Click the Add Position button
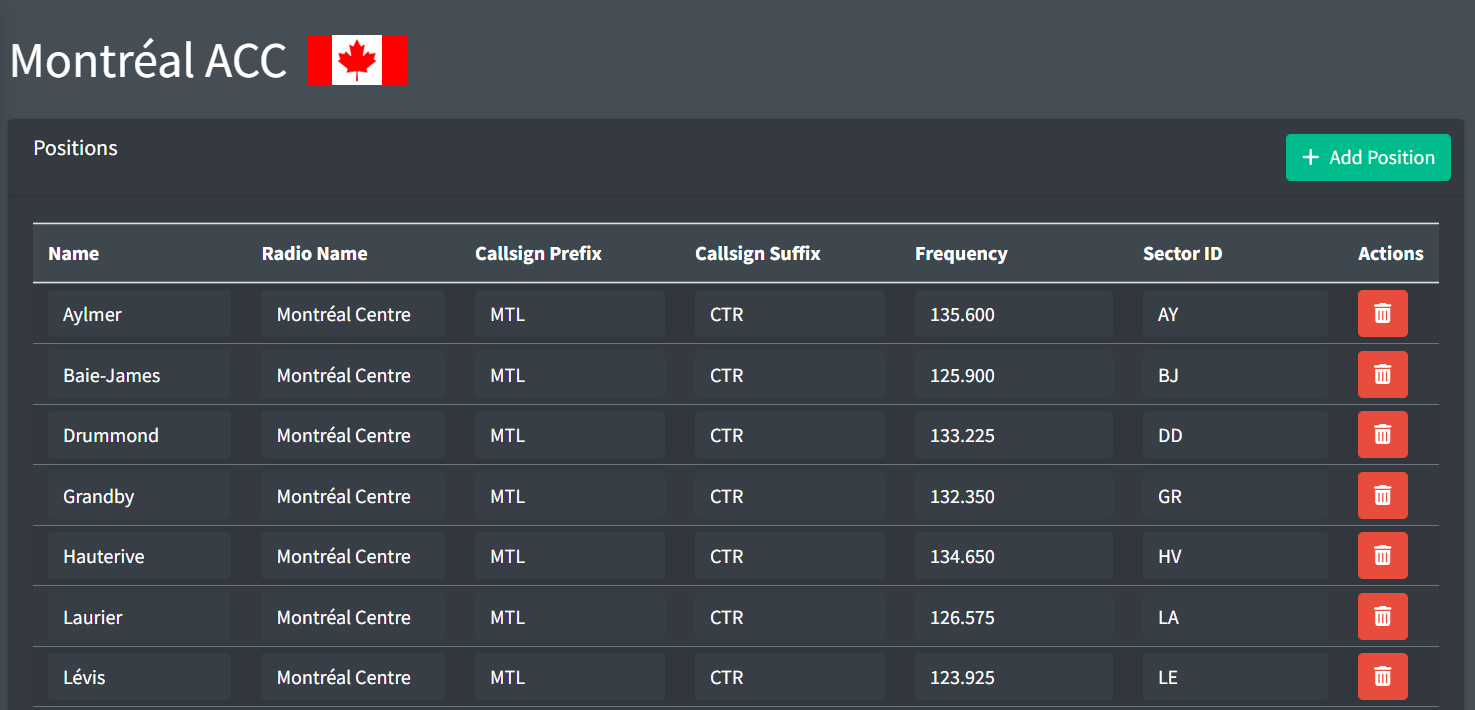The height and width of the screenshot is (710, 1475). [x=1368, y=158]
